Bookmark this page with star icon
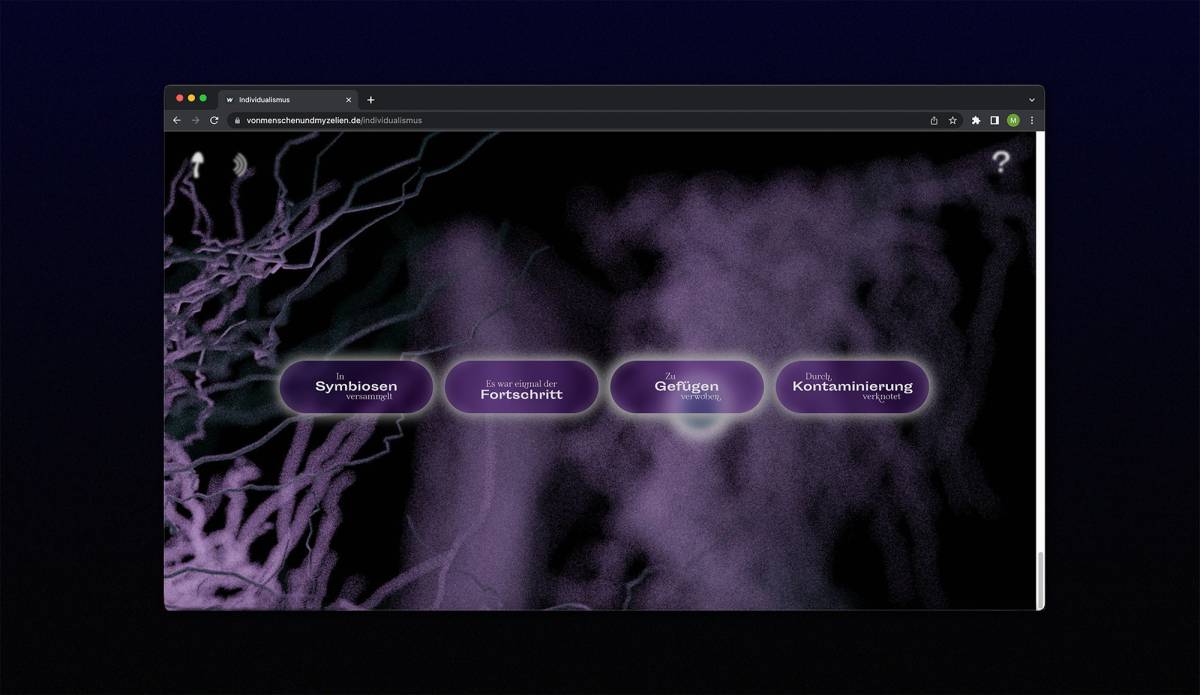This screenshot has width=1200, height=695. [953, 120]
